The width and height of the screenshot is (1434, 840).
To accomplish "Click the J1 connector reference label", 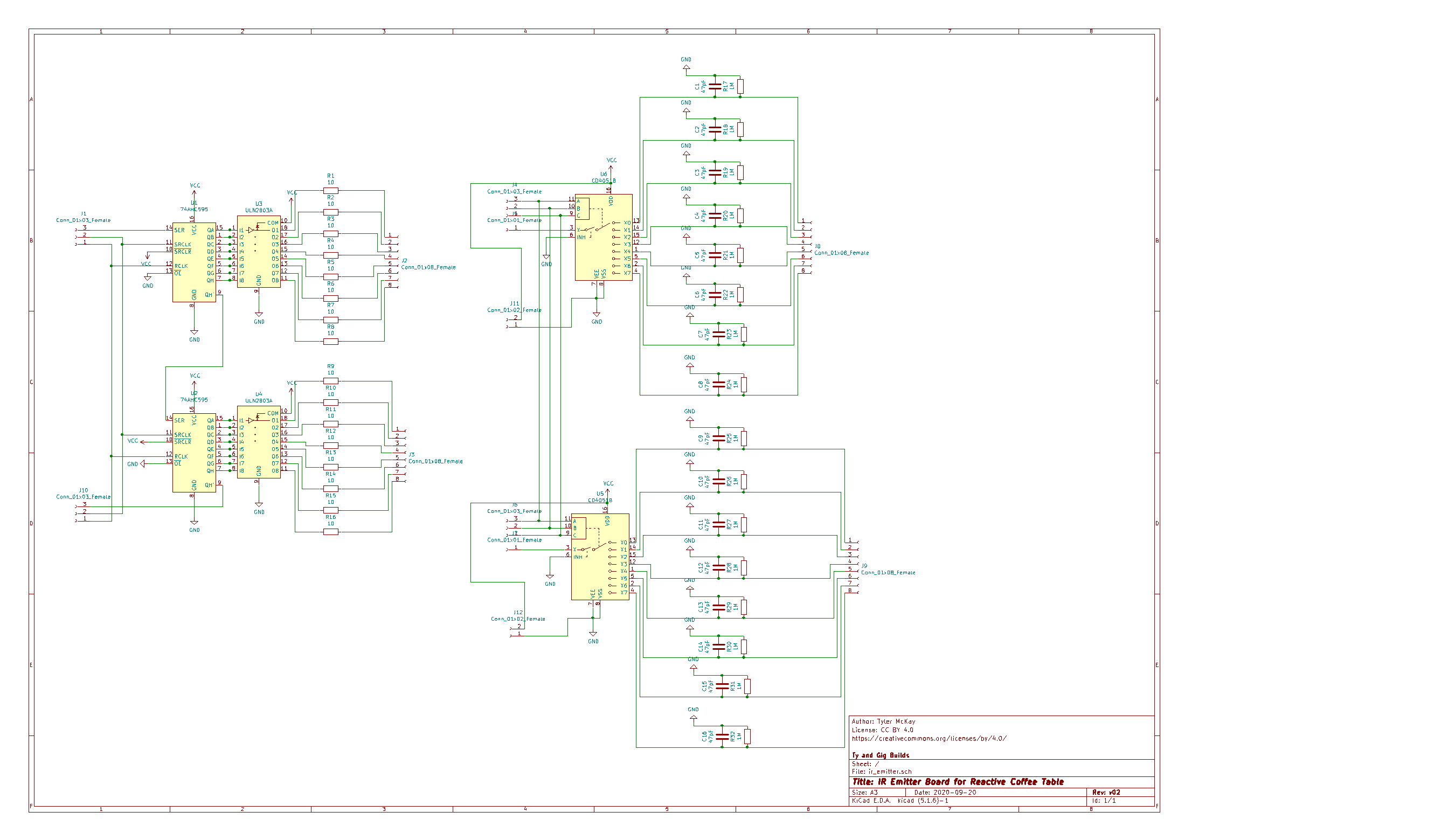I will point(84,214).
